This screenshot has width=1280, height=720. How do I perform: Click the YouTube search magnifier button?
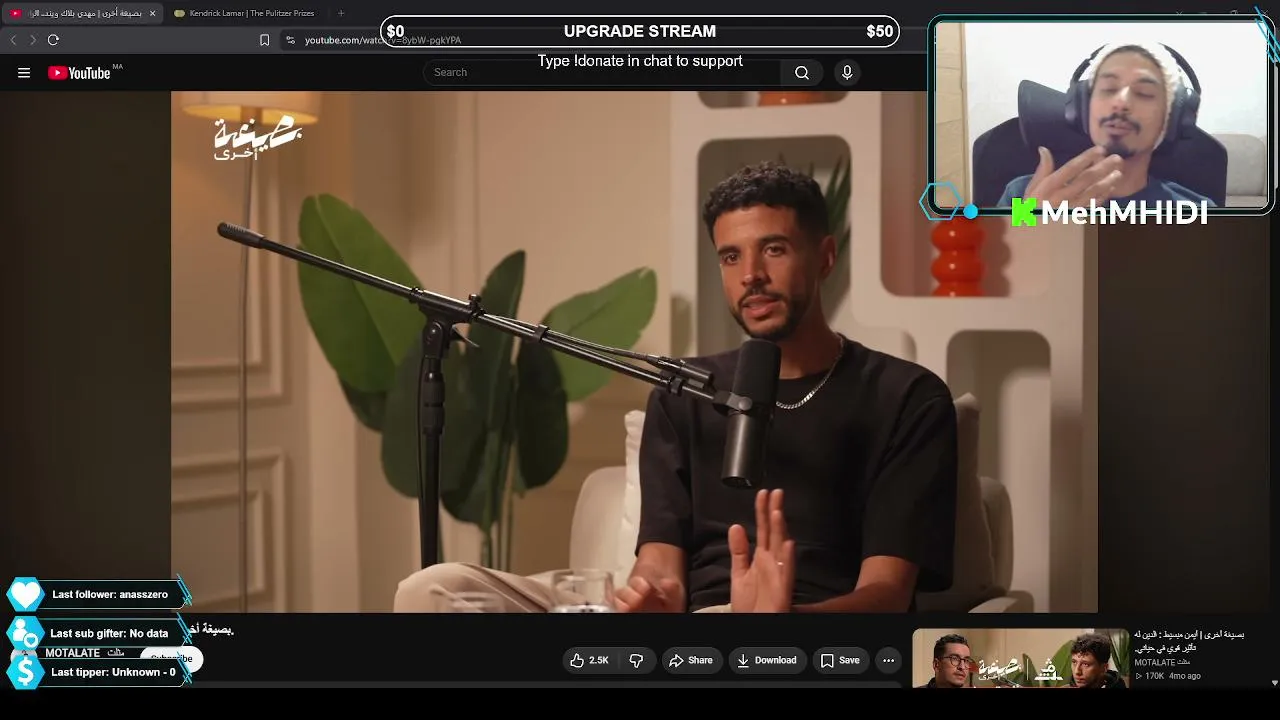coord(802,72)
